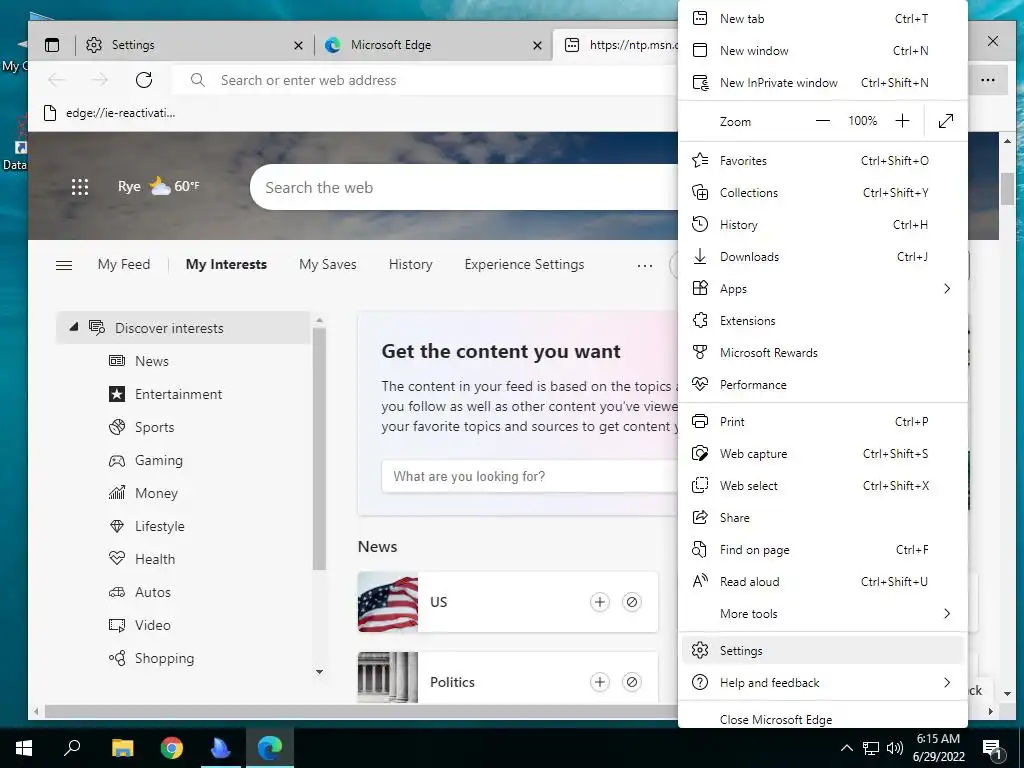The image size is (1024, 768).
Task: Open the hamburger menu beside My Feed
Action: coord(64,265)
